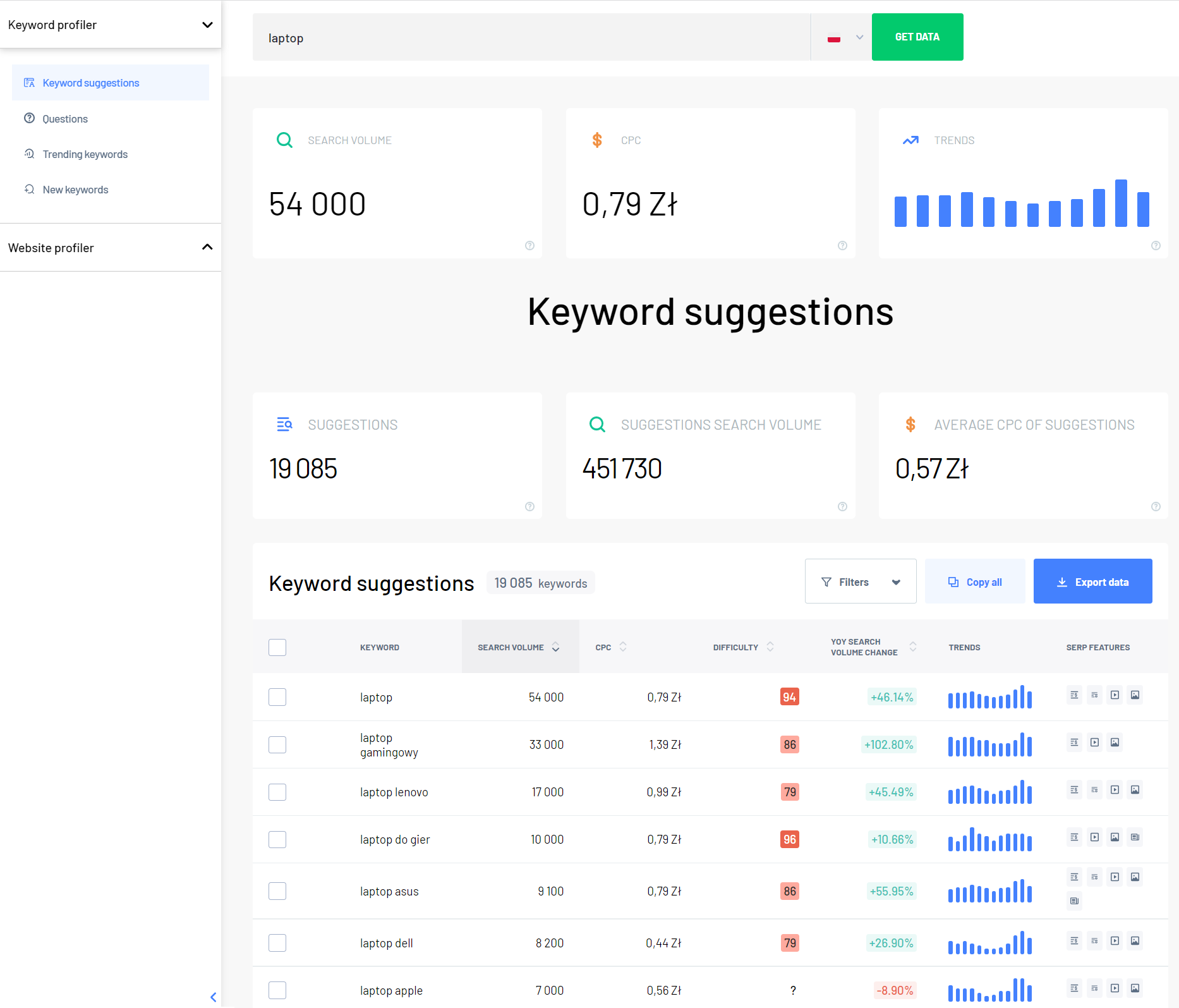Screen dimensions: 1179x1008
Task: Collapse the sidebar with the left arrow
Action: (213, 997)
